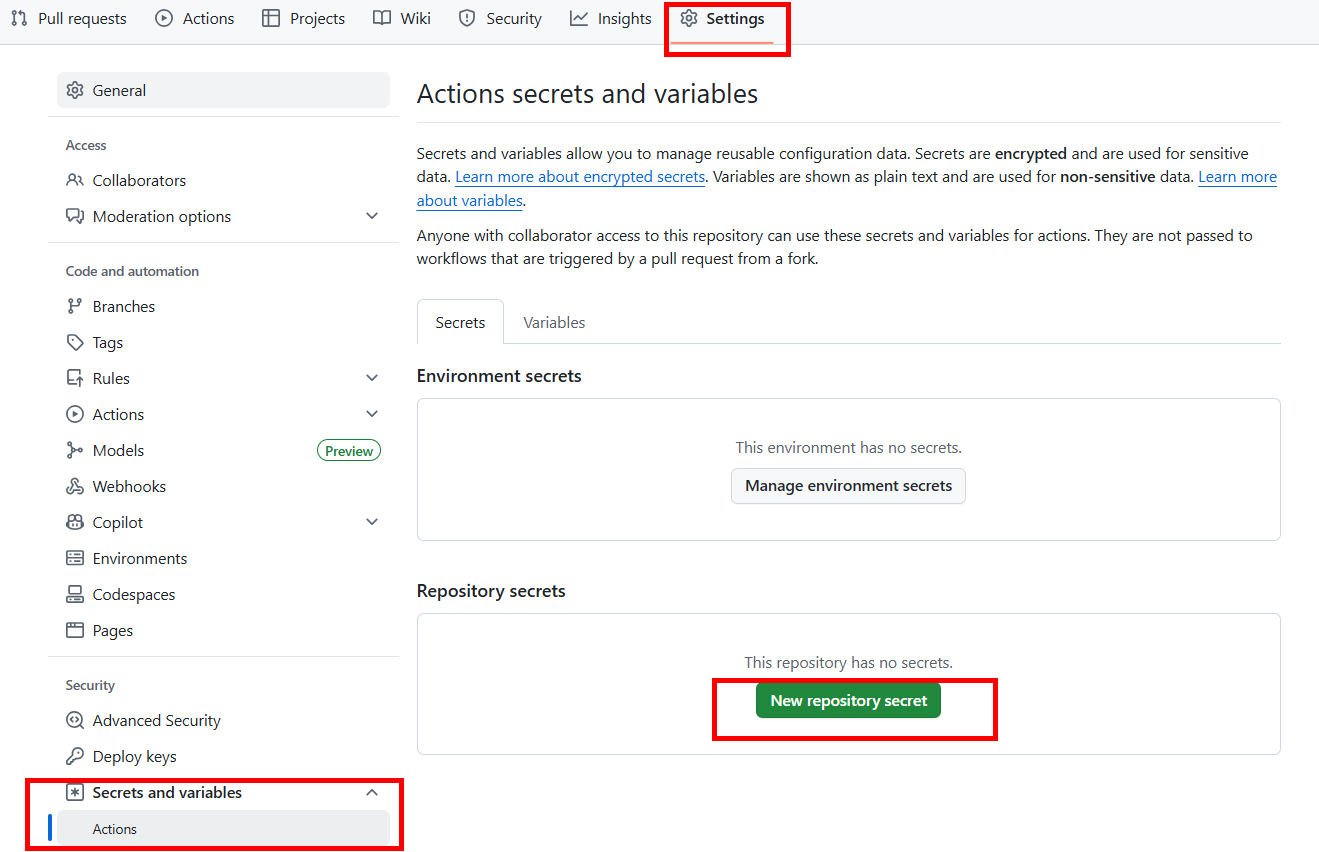The height and width of the screenshot is (852, 1319).
Task: Expand the Moderation options chevron
Action: (x=372, y=216)
